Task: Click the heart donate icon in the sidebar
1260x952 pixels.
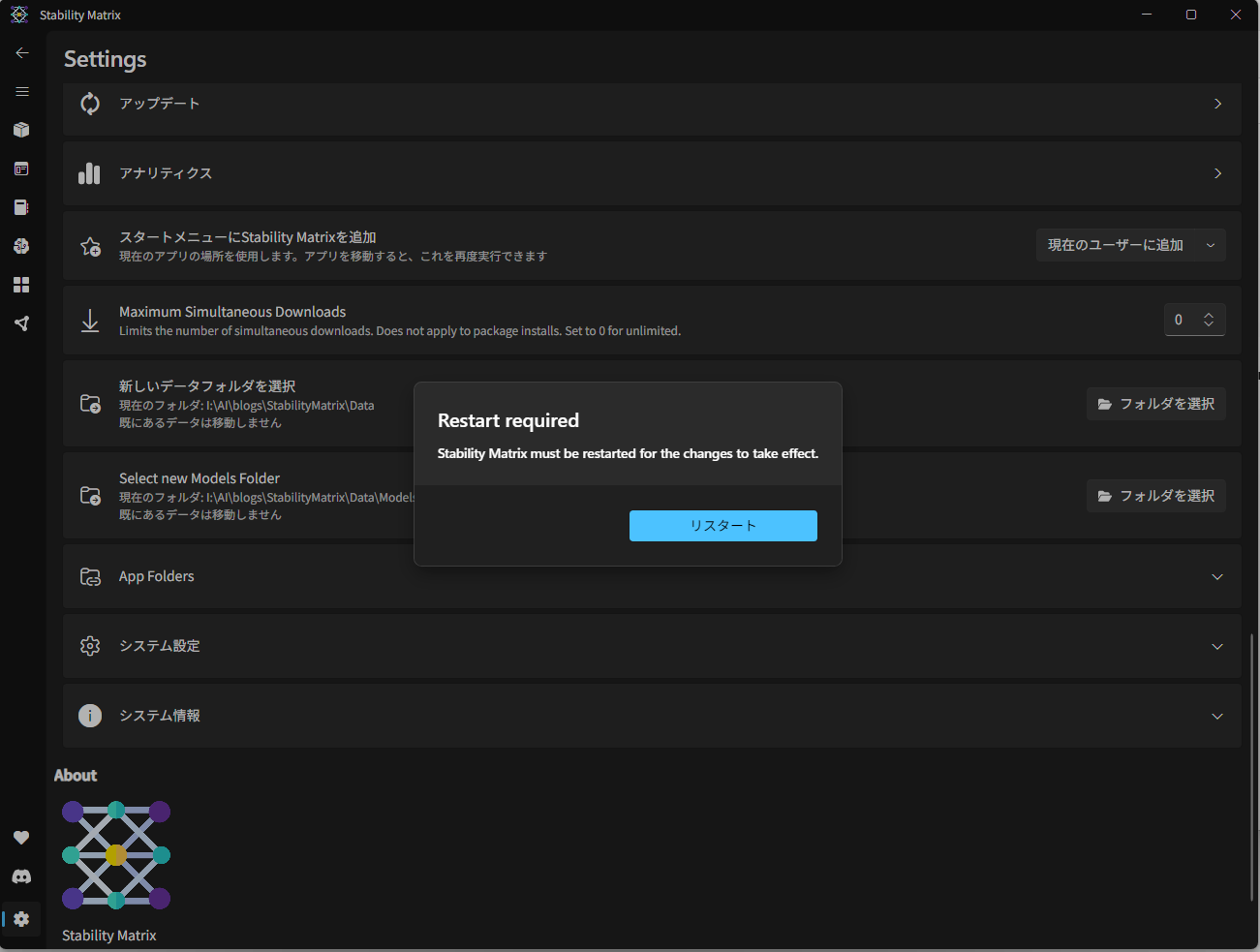Action: (x=21, y=838)
